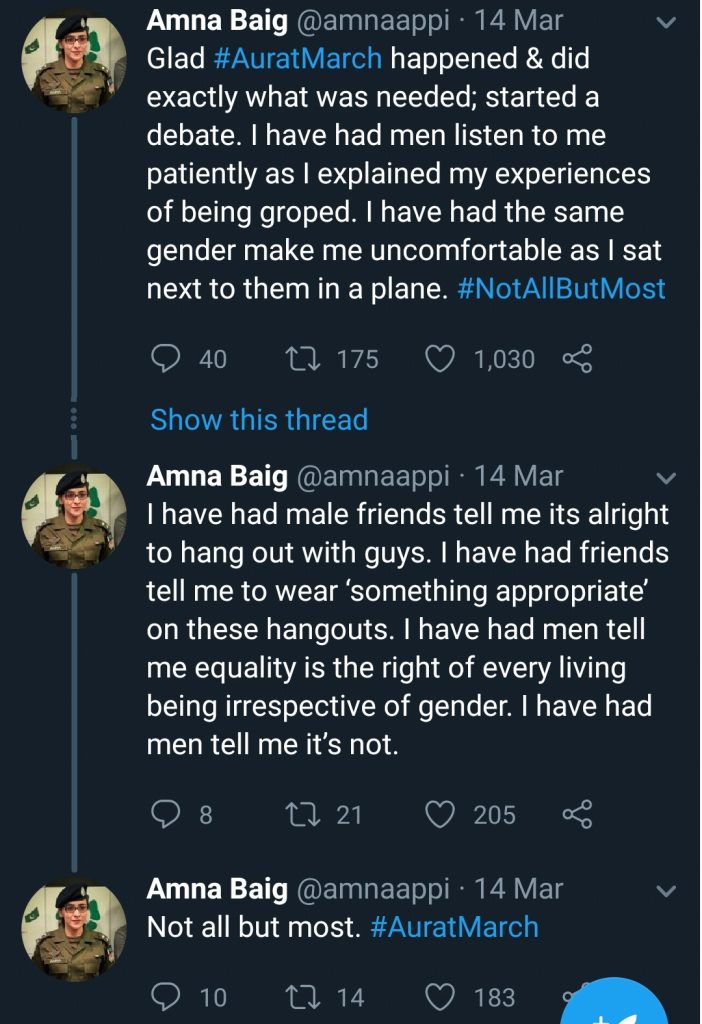Share the first #AuratMarch tweet
The height and width of the screenshot is (1024, 702).
[x=577, y=358]
